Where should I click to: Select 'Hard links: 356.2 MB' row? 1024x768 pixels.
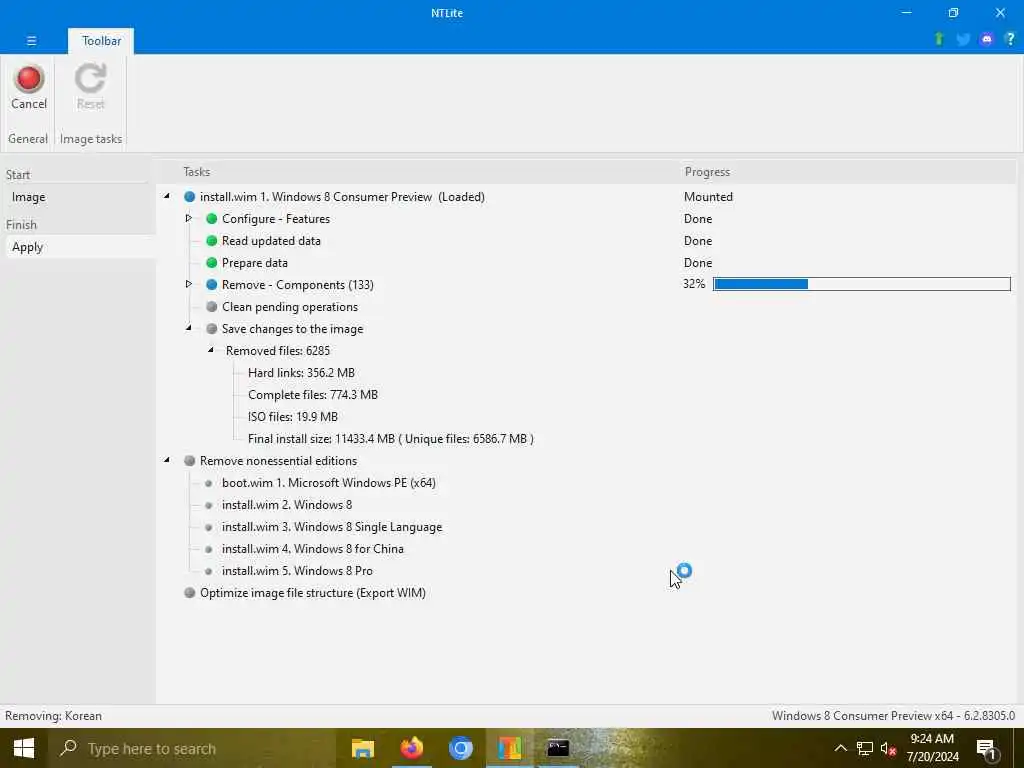tap(301, 373)
